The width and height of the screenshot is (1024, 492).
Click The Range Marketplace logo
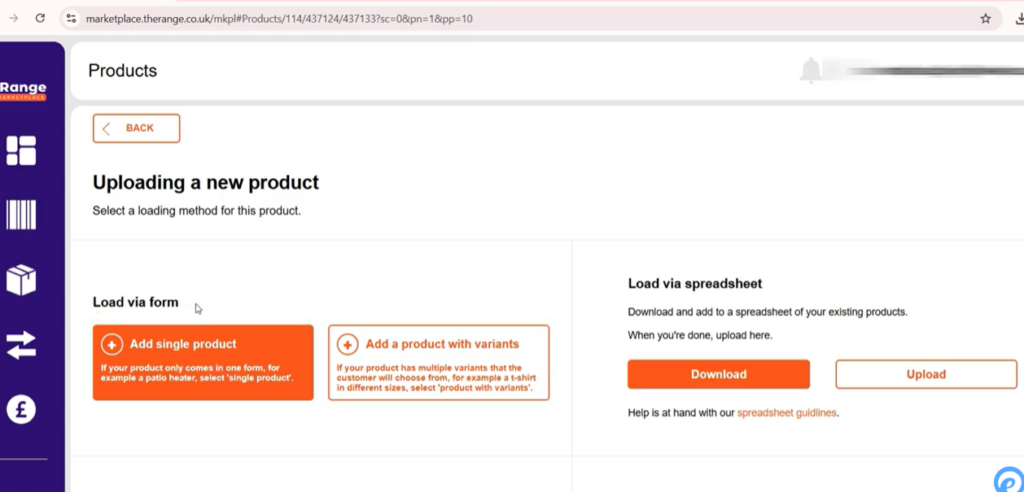(23, 91)
